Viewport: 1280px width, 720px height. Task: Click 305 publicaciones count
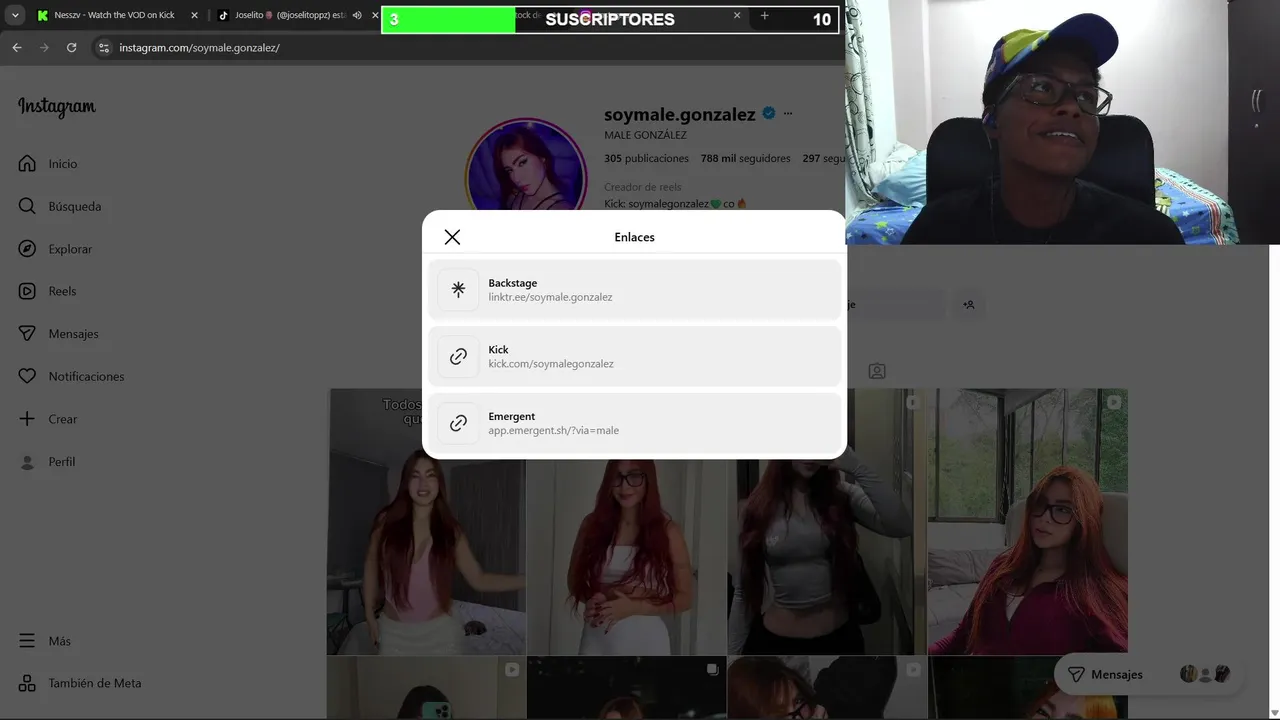[x=646, y=158]
